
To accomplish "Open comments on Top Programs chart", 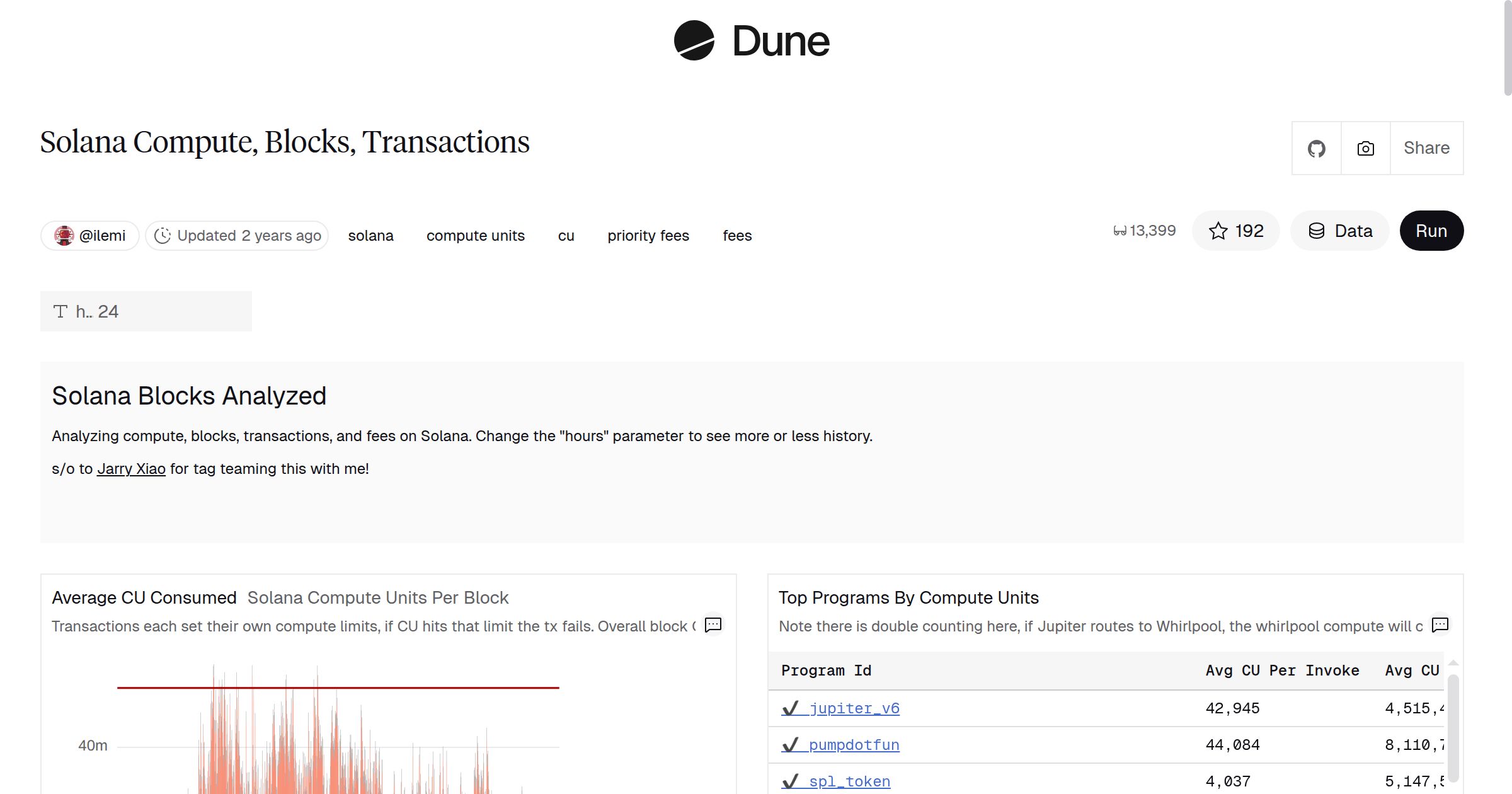I will 1440,625.
